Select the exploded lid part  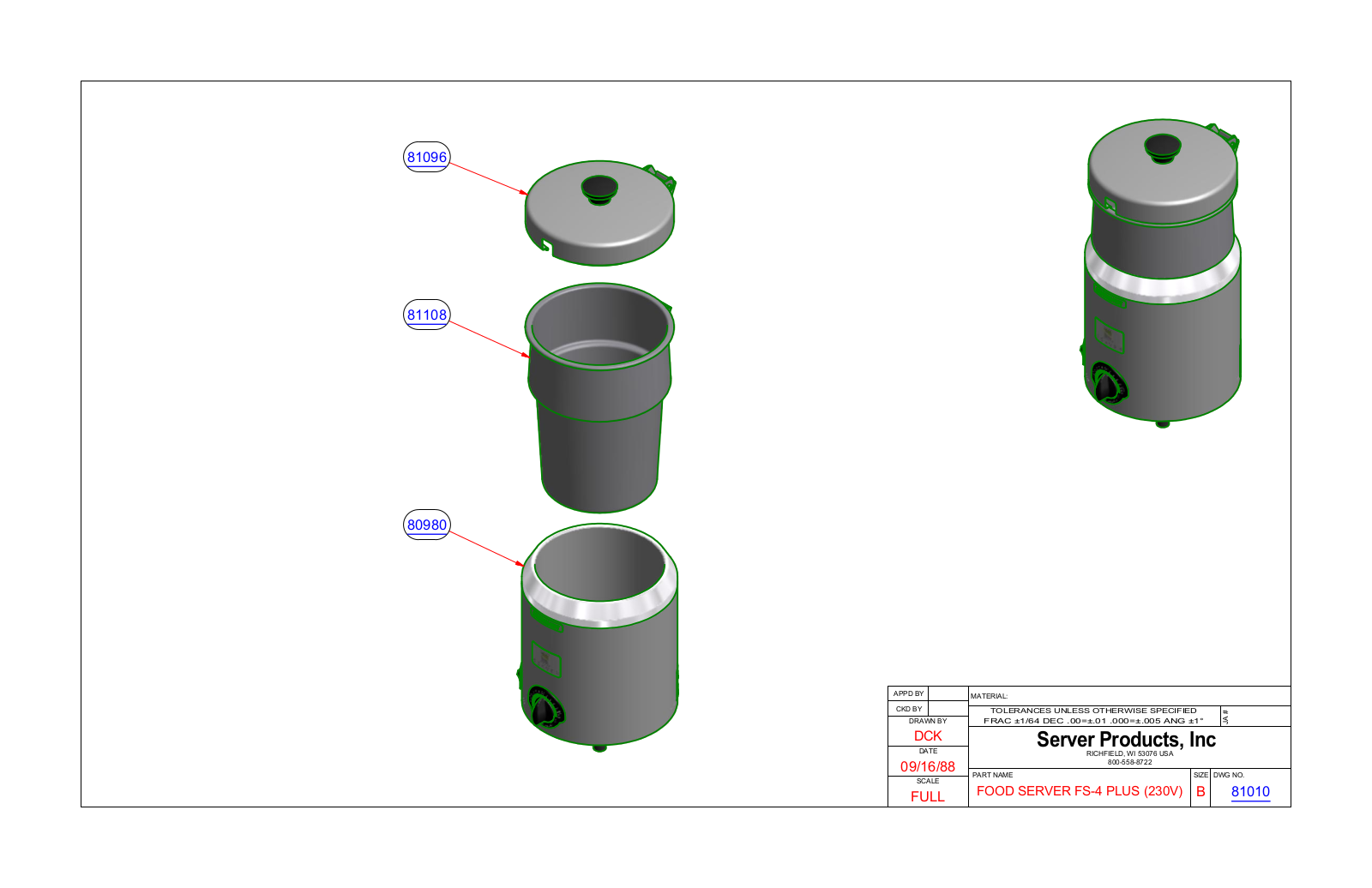[599, 213]
